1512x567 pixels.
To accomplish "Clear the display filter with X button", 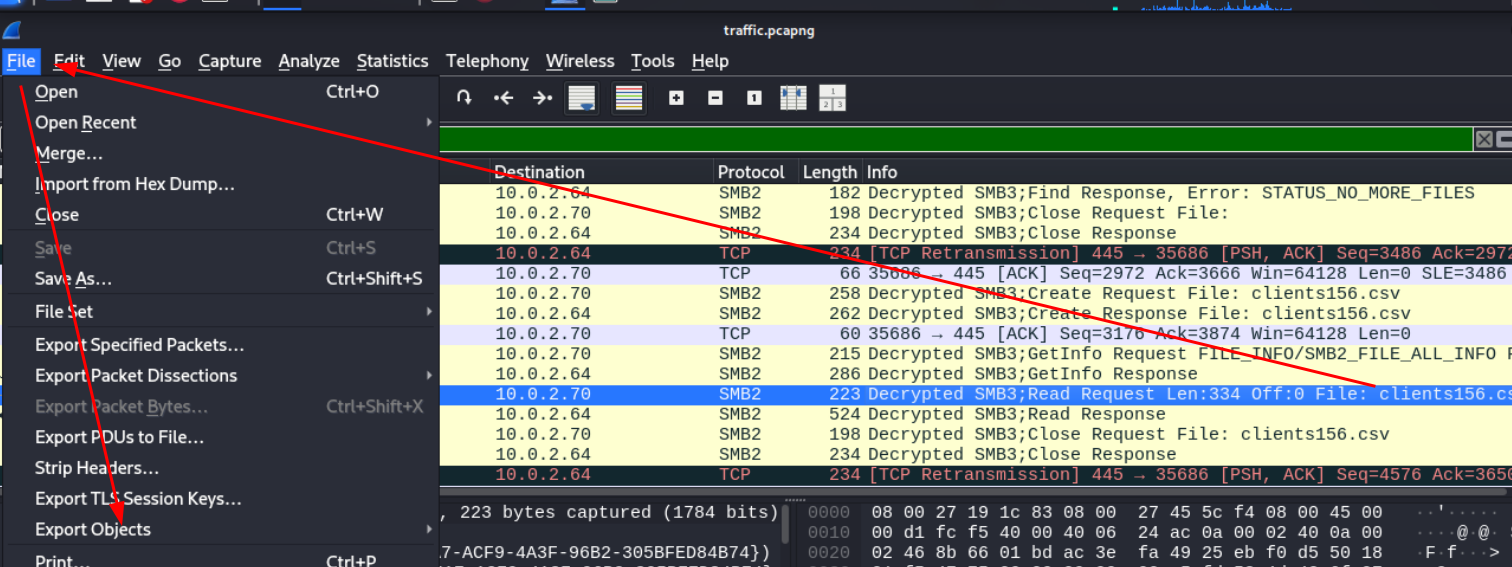I will (1484, 140).
